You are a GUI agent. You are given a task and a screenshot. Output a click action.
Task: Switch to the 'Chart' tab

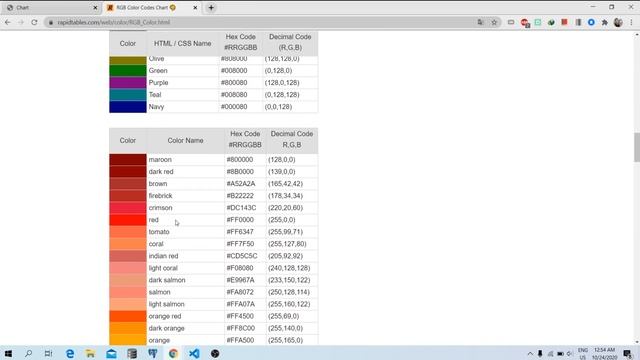[x=51, y=8]
